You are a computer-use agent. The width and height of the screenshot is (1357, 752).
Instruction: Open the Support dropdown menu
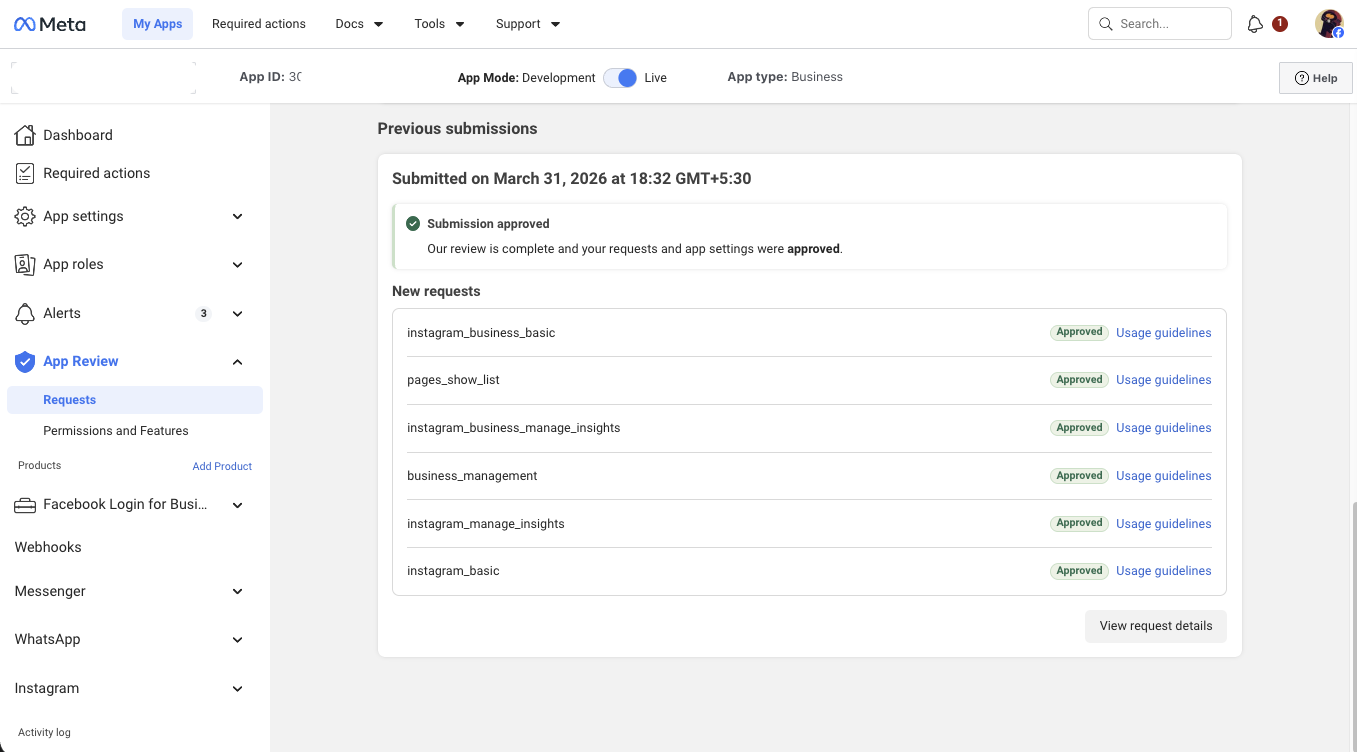coord(528,24)
